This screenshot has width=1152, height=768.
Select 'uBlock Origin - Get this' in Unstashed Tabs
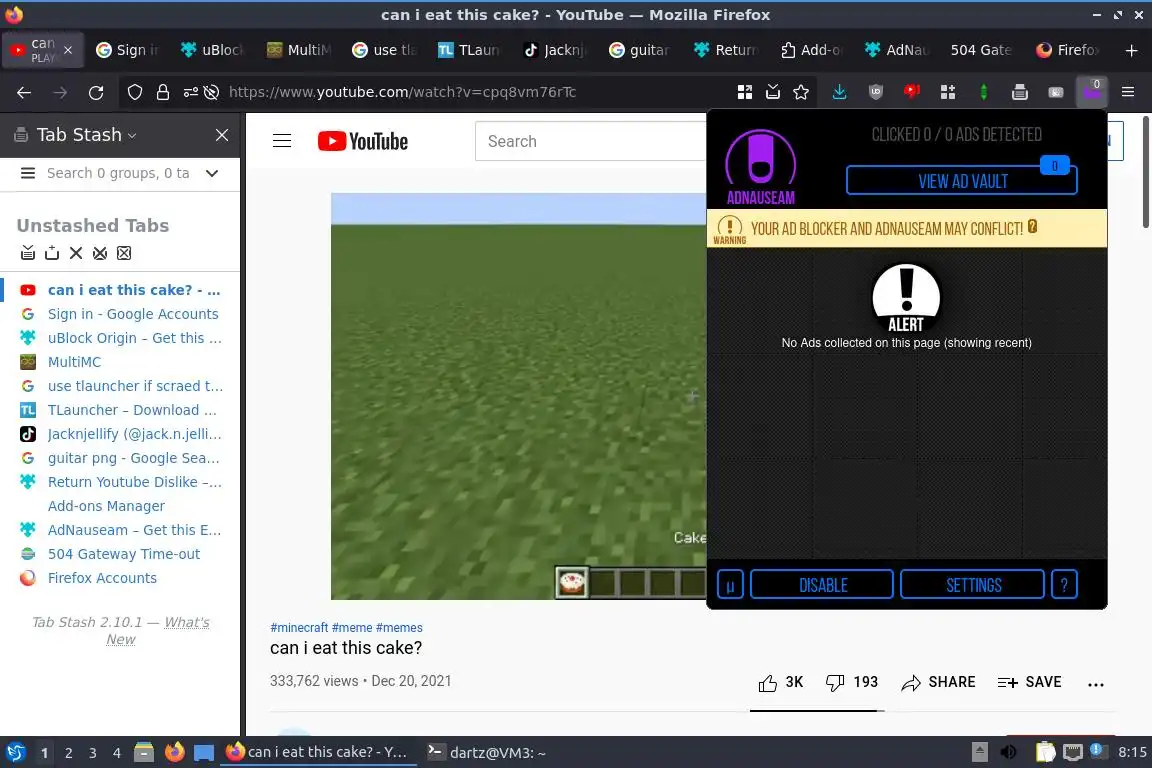tap(134, 338)
